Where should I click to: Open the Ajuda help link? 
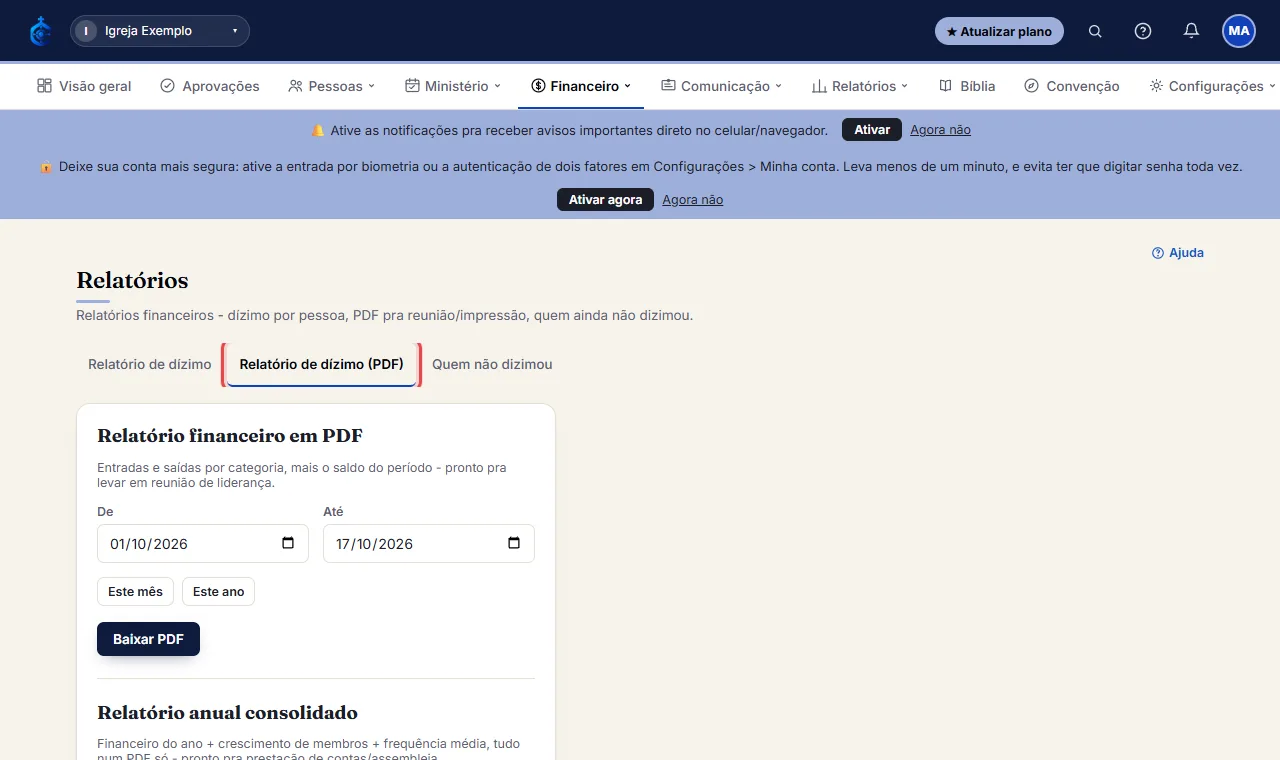pos(1178,253)
